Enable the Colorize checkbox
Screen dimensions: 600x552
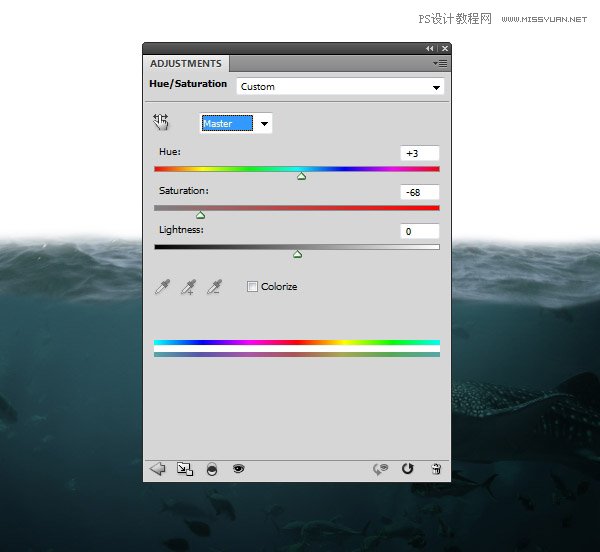click(x=252, y=287)
